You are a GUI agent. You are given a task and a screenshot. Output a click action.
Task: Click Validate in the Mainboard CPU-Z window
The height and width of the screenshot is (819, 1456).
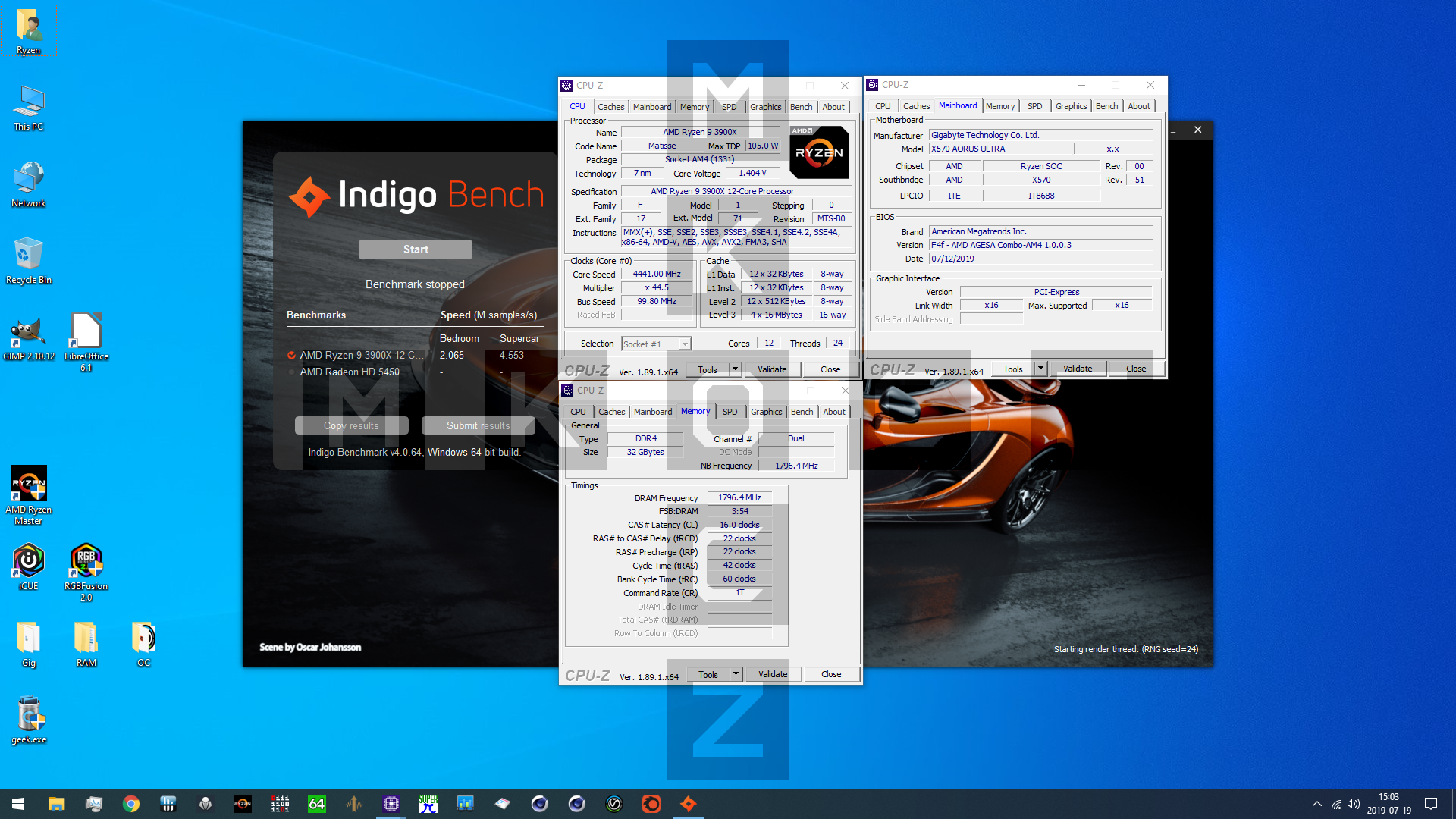click(1078, 369)
